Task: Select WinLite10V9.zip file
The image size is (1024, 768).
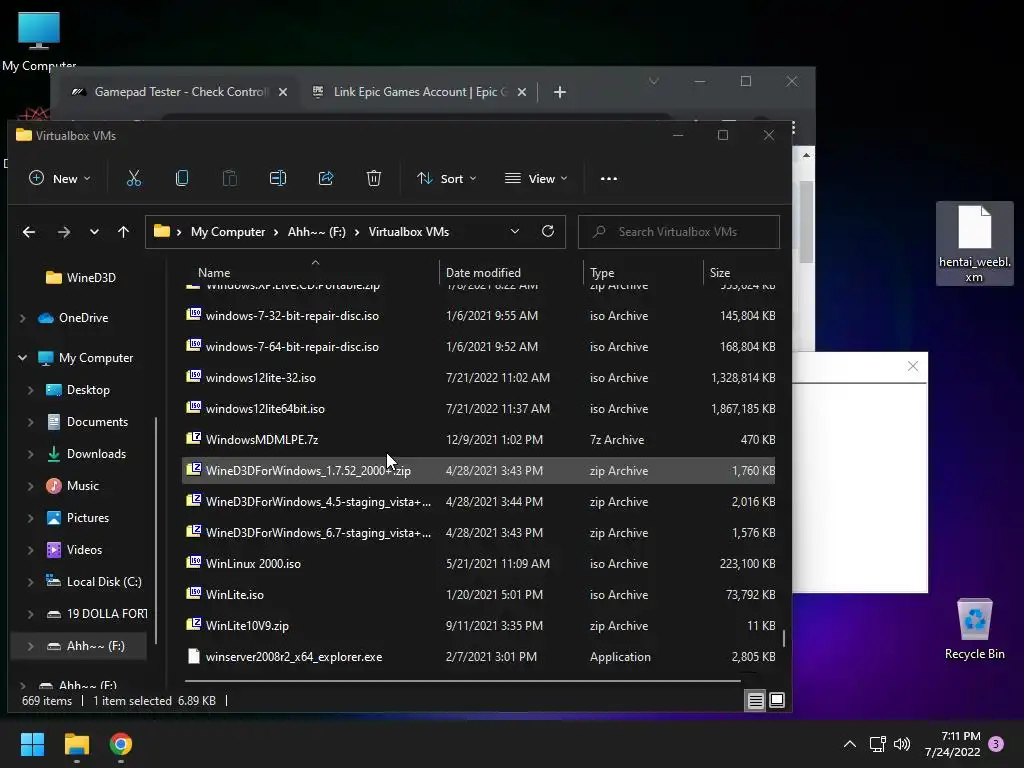Action: 478,626
